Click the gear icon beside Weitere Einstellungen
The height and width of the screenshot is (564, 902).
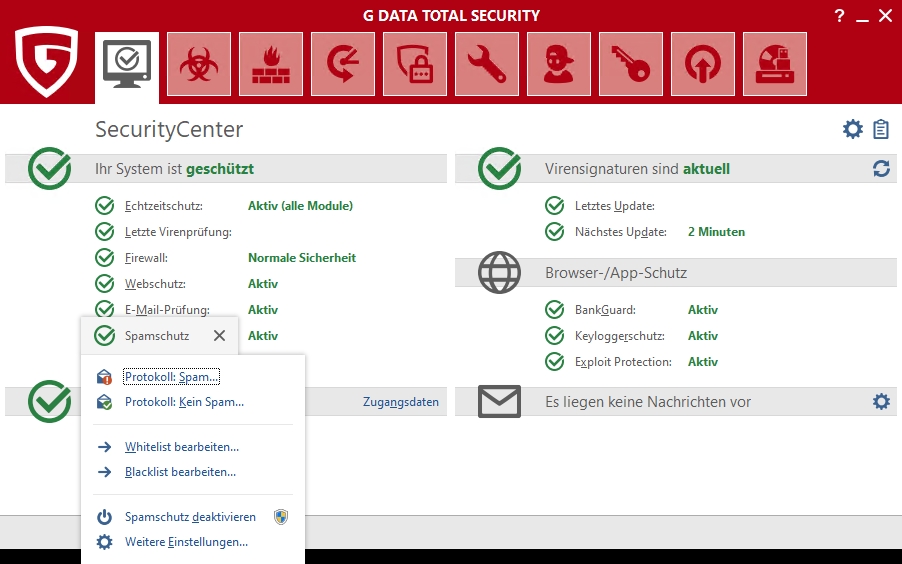coord(104,542)
